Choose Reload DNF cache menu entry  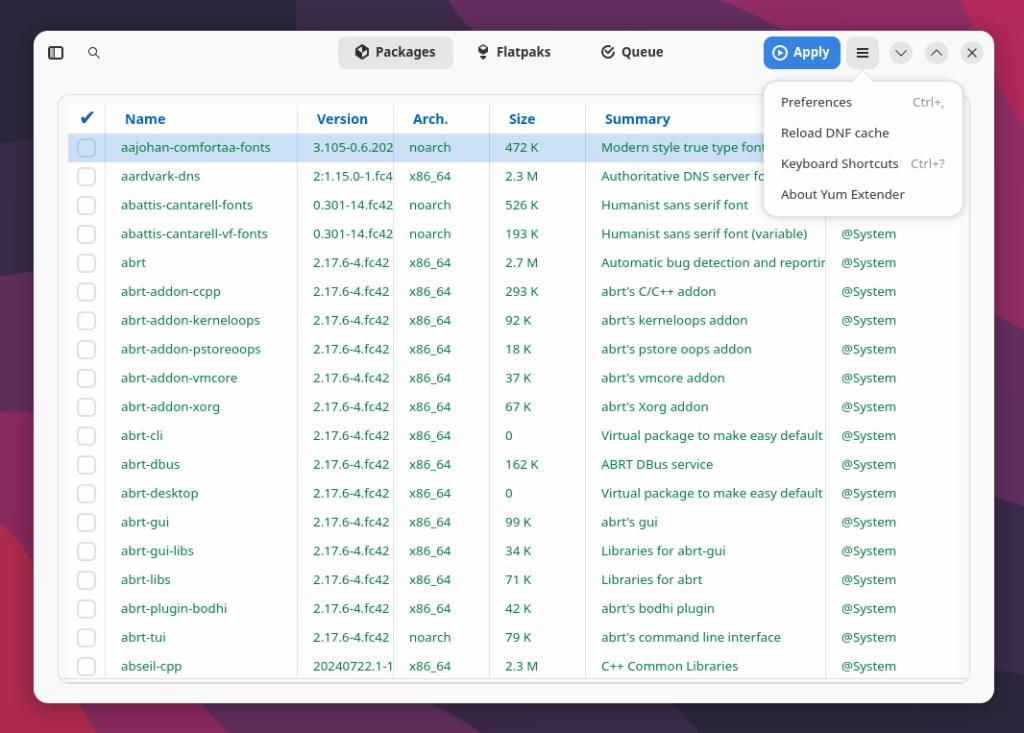click(x=834, y=133)
